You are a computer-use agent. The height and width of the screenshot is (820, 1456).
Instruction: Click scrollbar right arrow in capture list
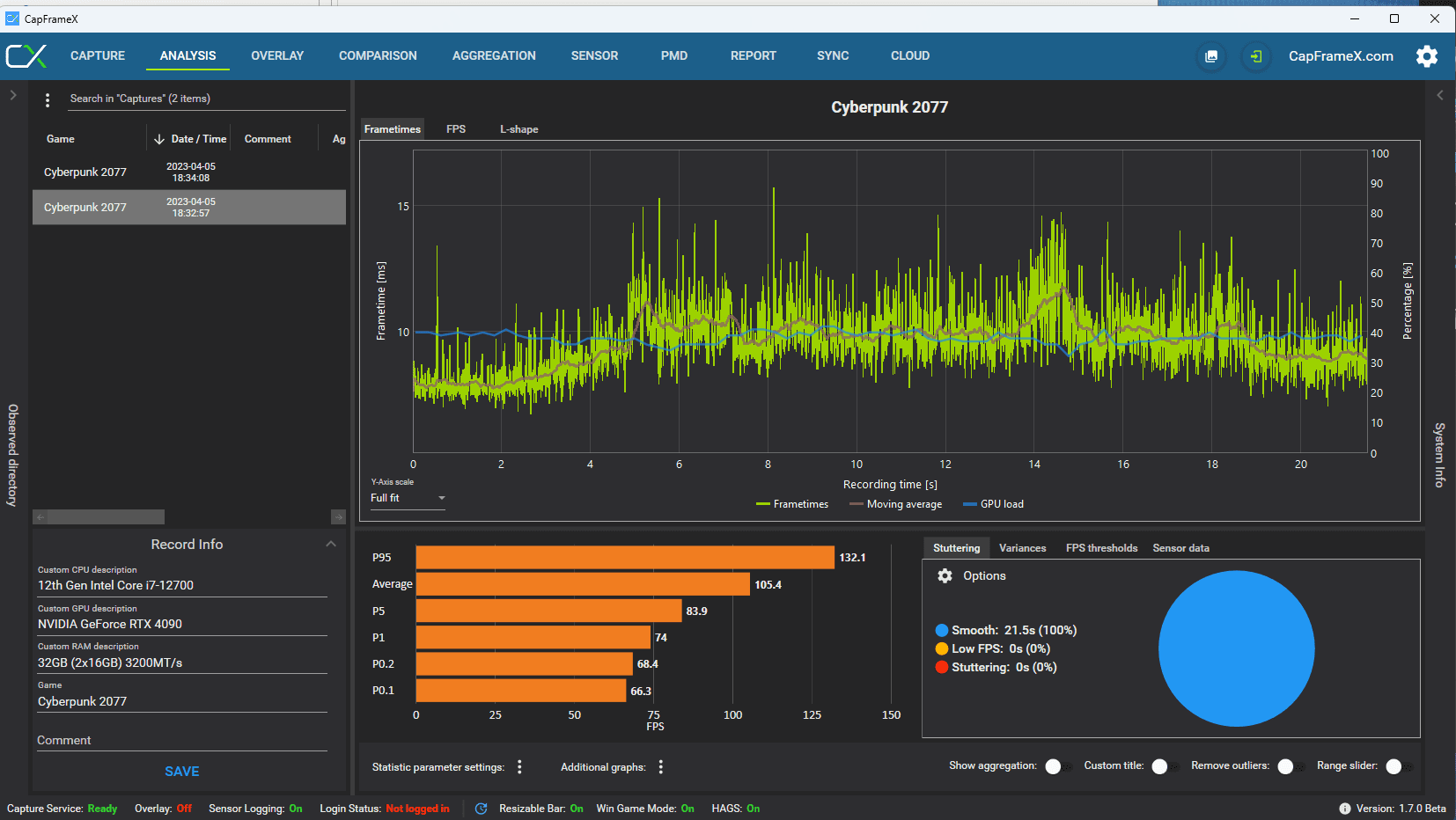pyautogui.click(x=338, y=517)
